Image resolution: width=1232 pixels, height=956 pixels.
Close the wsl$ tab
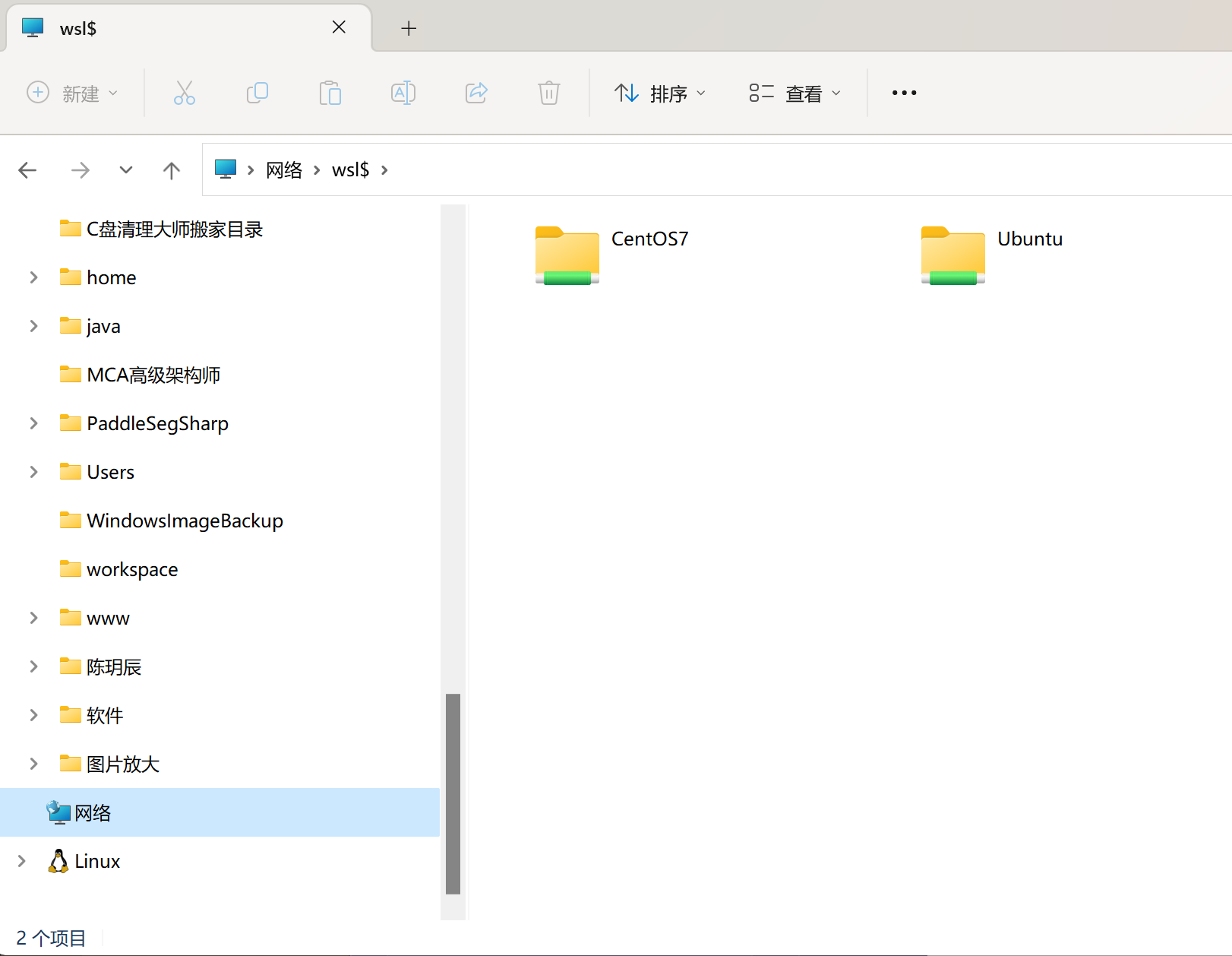point(339,27)
